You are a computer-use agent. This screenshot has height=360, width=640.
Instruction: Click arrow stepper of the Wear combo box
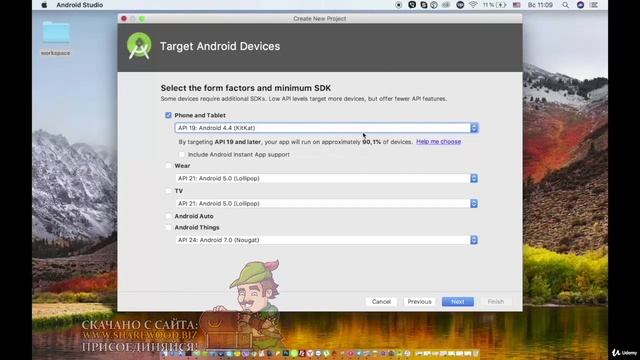pos(474,178)
